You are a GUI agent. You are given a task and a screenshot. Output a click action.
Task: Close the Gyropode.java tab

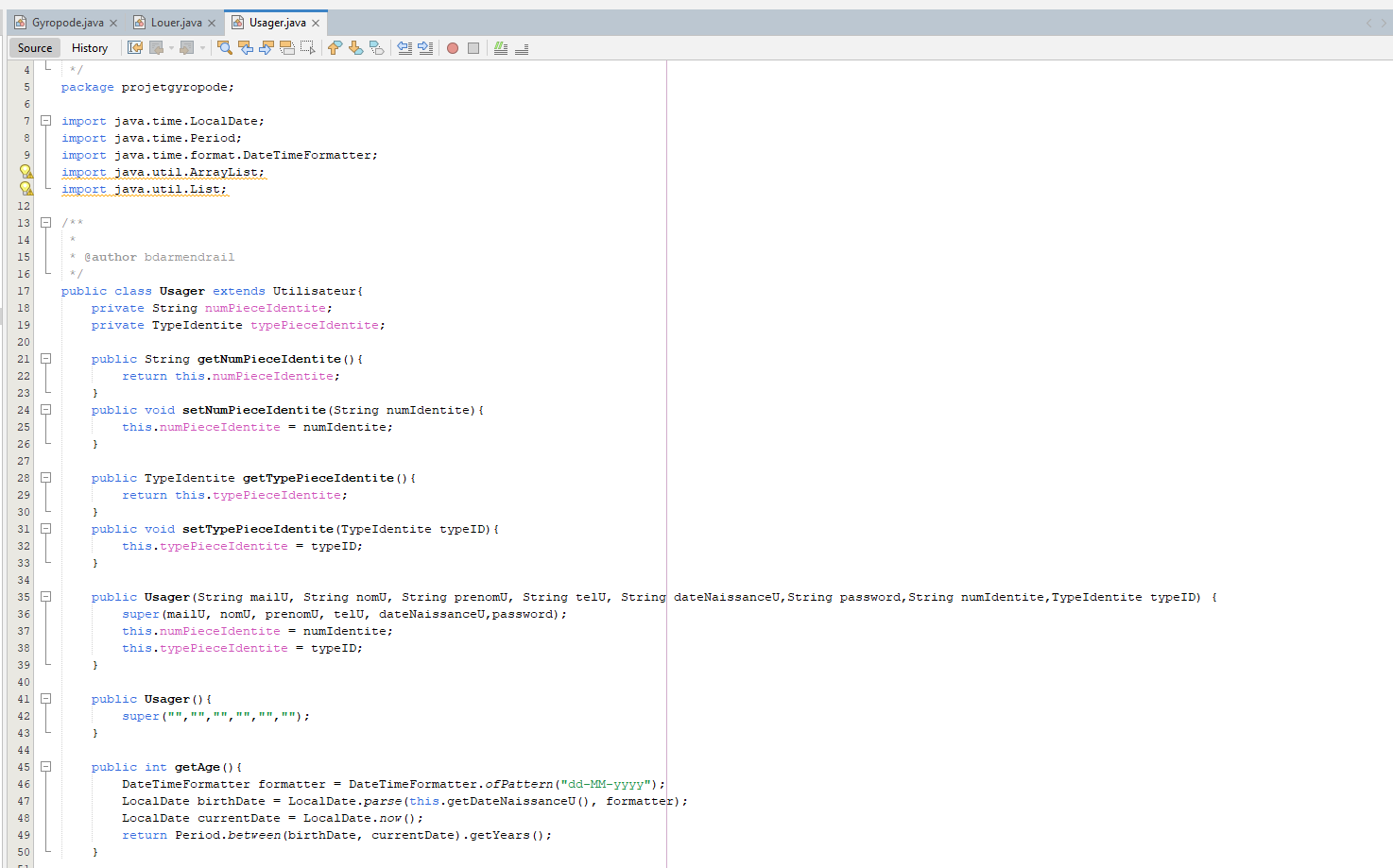click(x=113, y=23)
